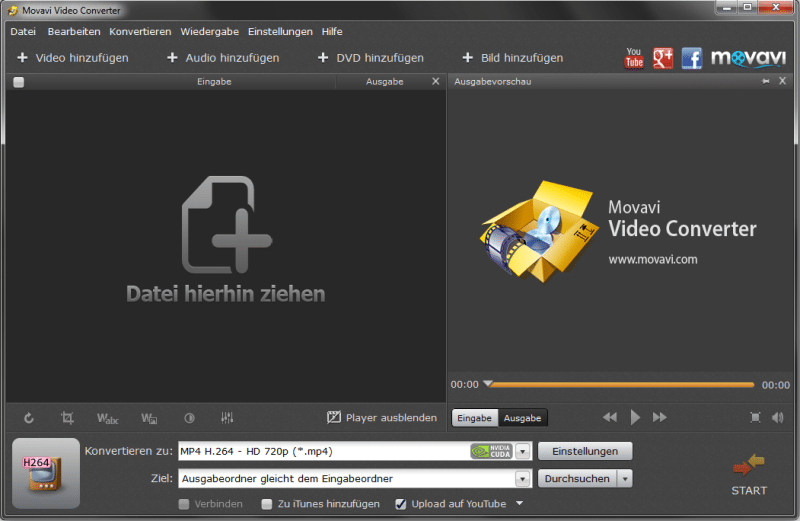Image resolution: width=800 pixels, height=521 pixels.
Task: Expand the Konvertieren zu format dropdown
Action: (x=522, y=452)
